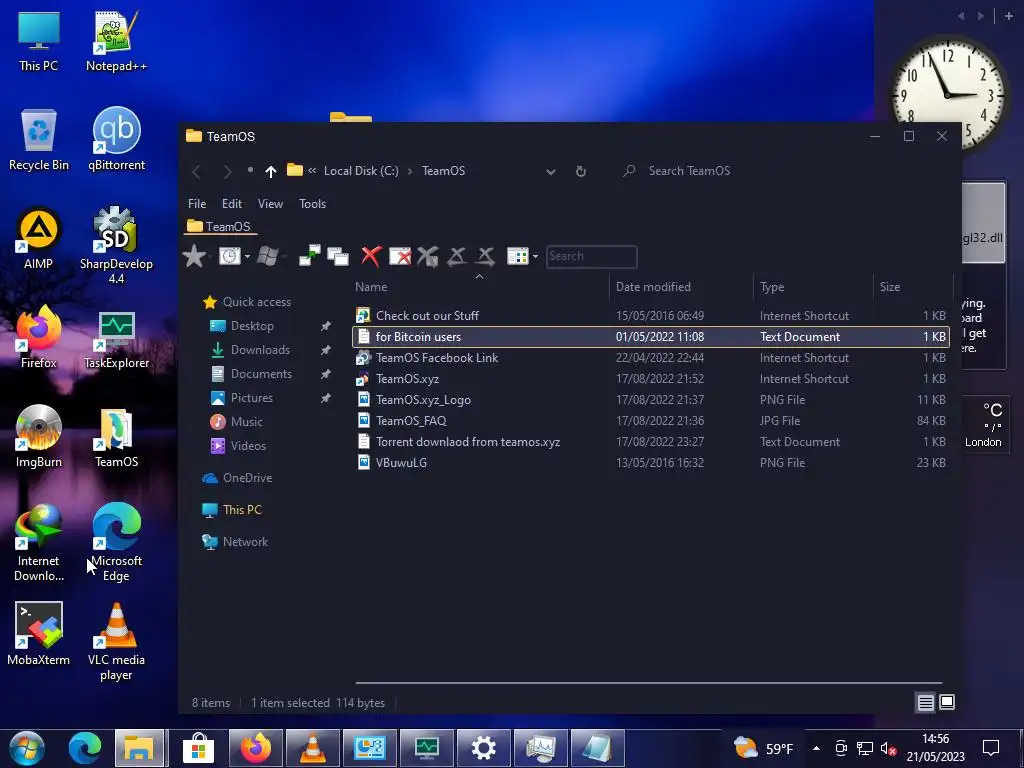Open the Start button orb
The image size is (1024, 768).
pos(27,748)
